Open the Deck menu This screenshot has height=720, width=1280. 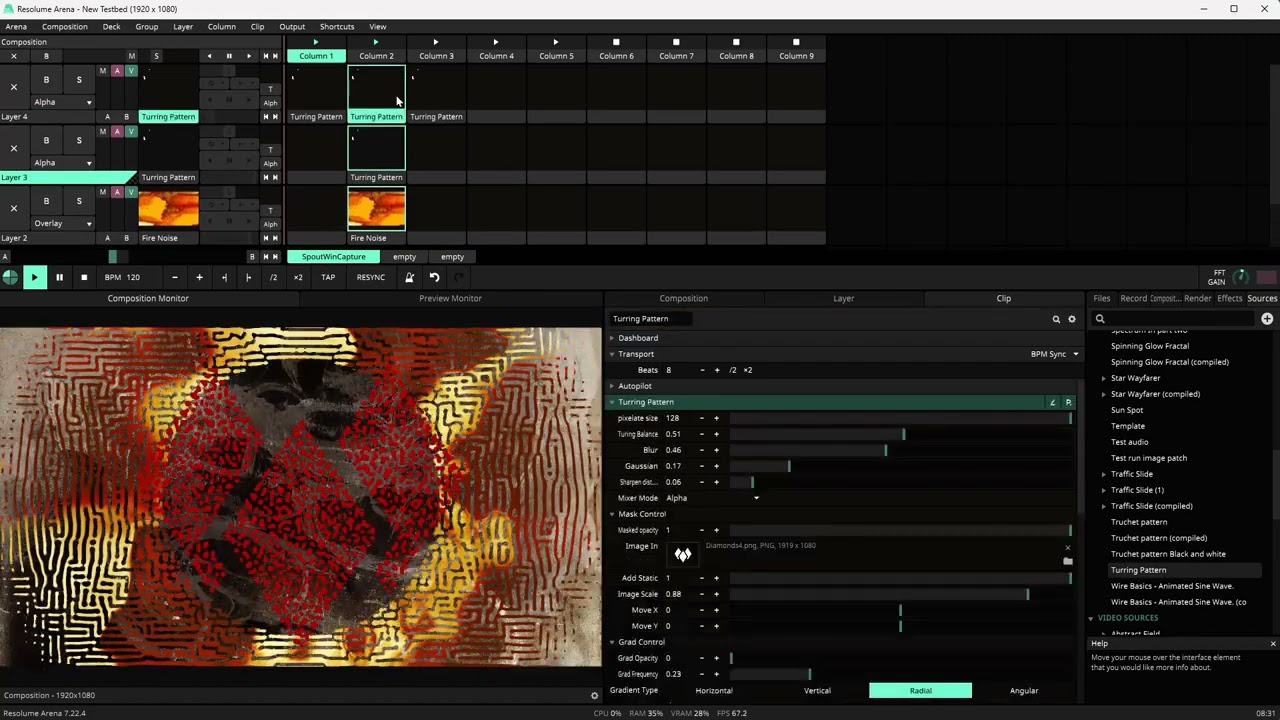click(111, 26)
